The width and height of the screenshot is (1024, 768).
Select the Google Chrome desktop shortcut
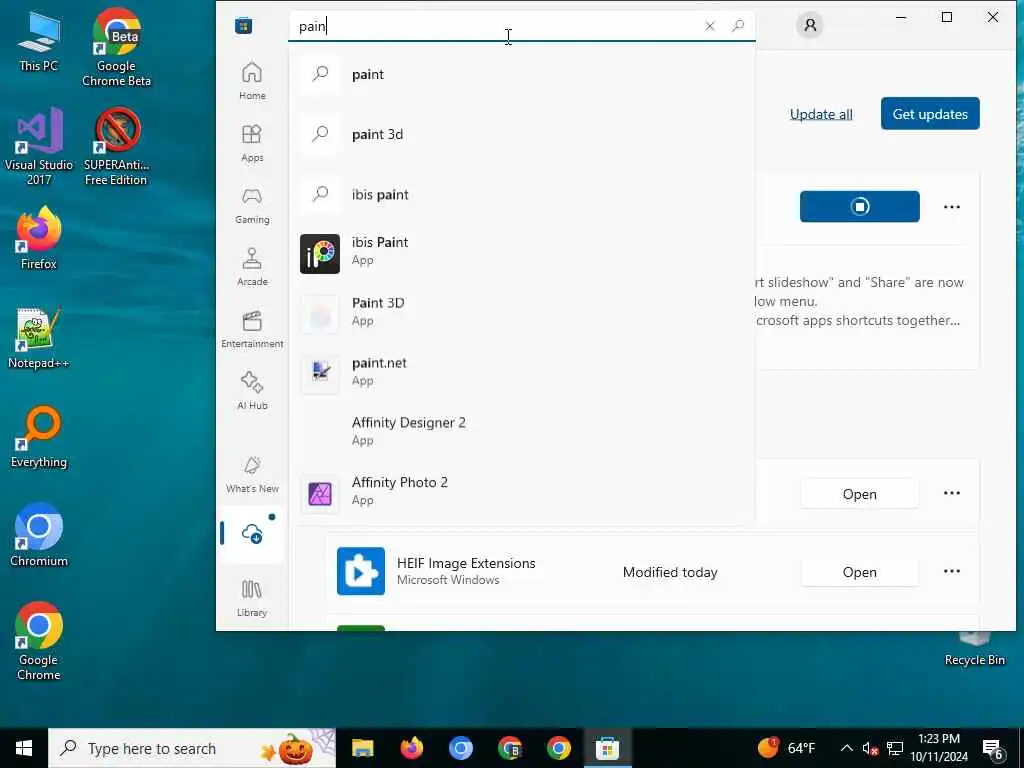39,641
